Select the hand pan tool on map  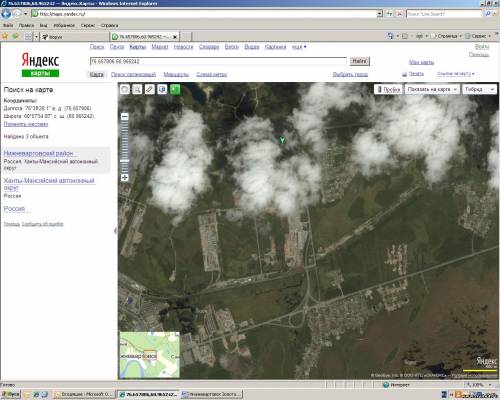(125, 89)
